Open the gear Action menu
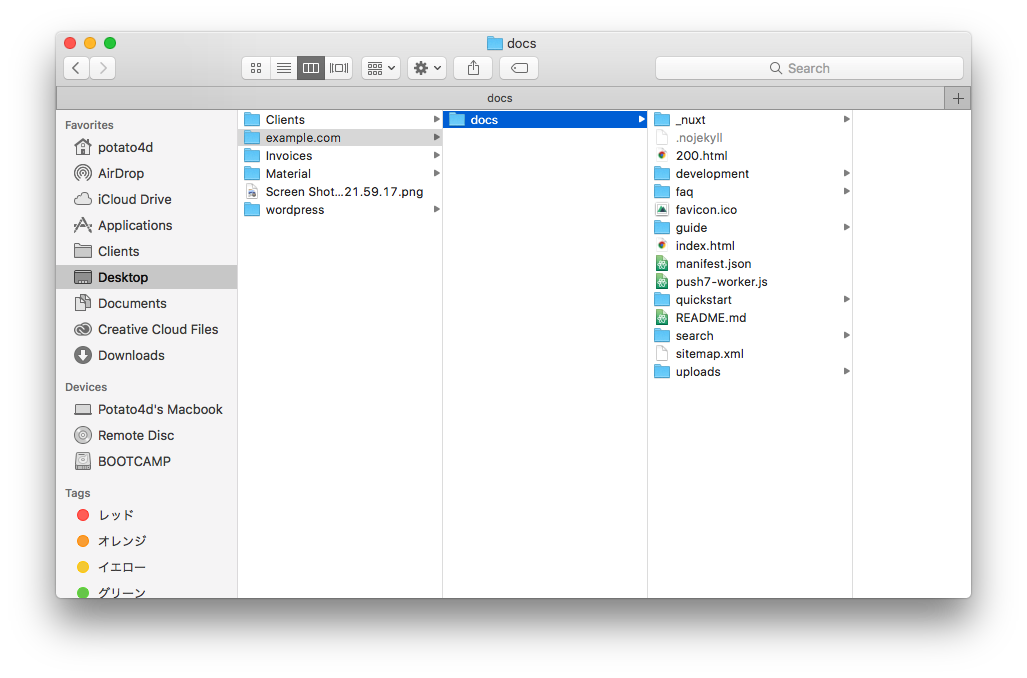1027x678 pixels. pyautogui.click(x=427, y=68)
